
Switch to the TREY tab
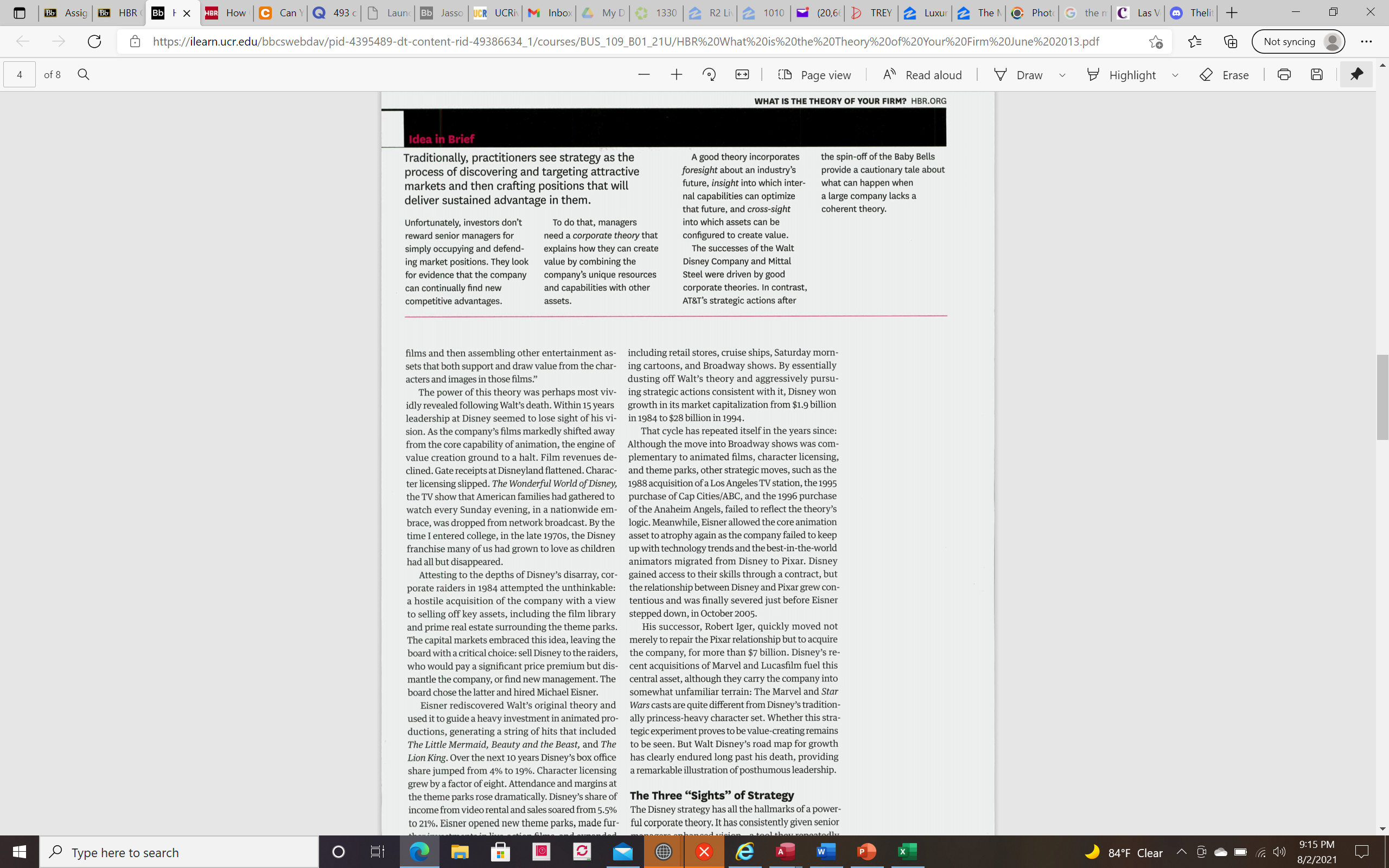(x=872, y=12)
